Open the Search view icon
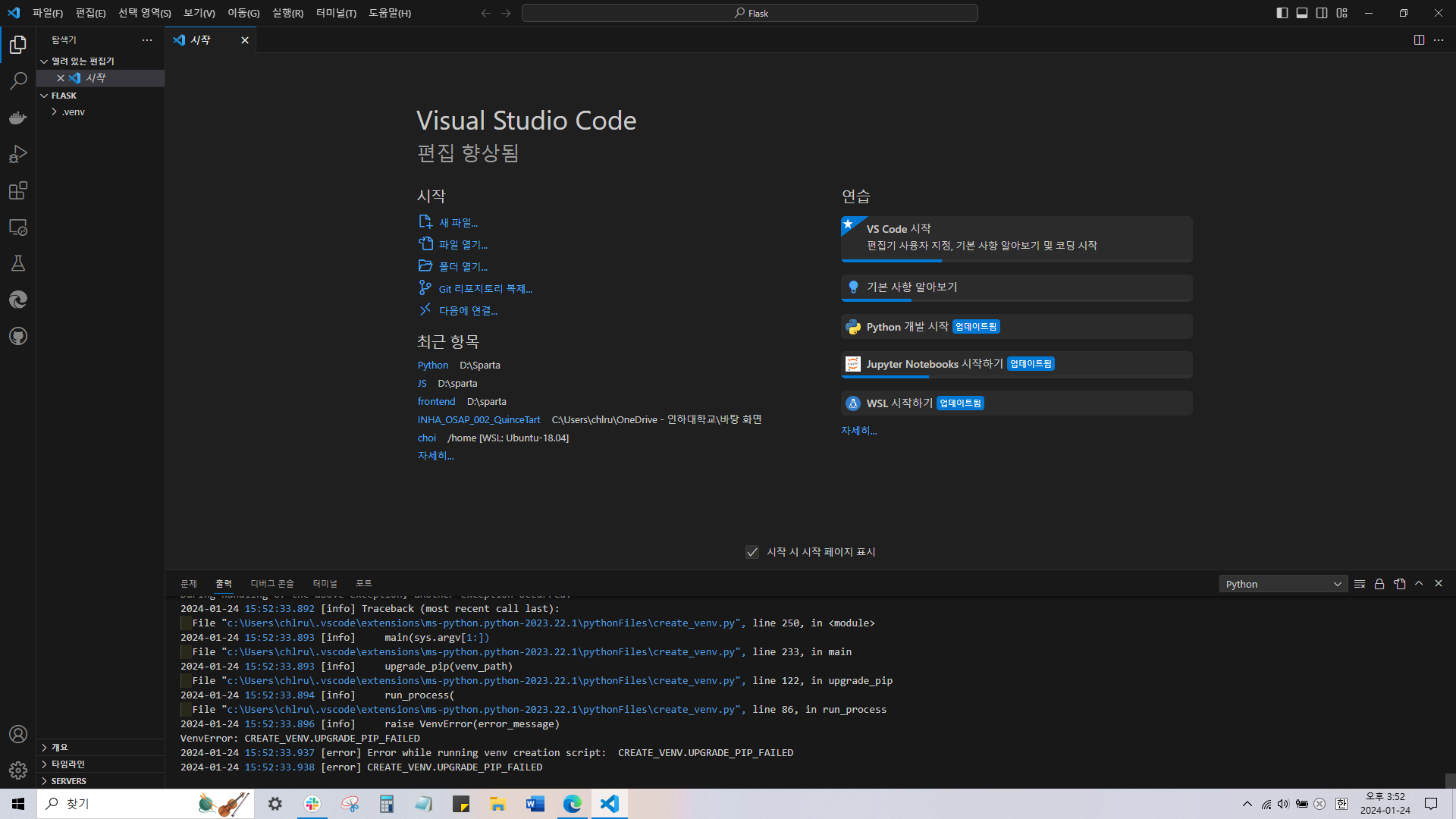Viewport: 1456px width, 819px height. pyautogui.click(x=18, y=80)
